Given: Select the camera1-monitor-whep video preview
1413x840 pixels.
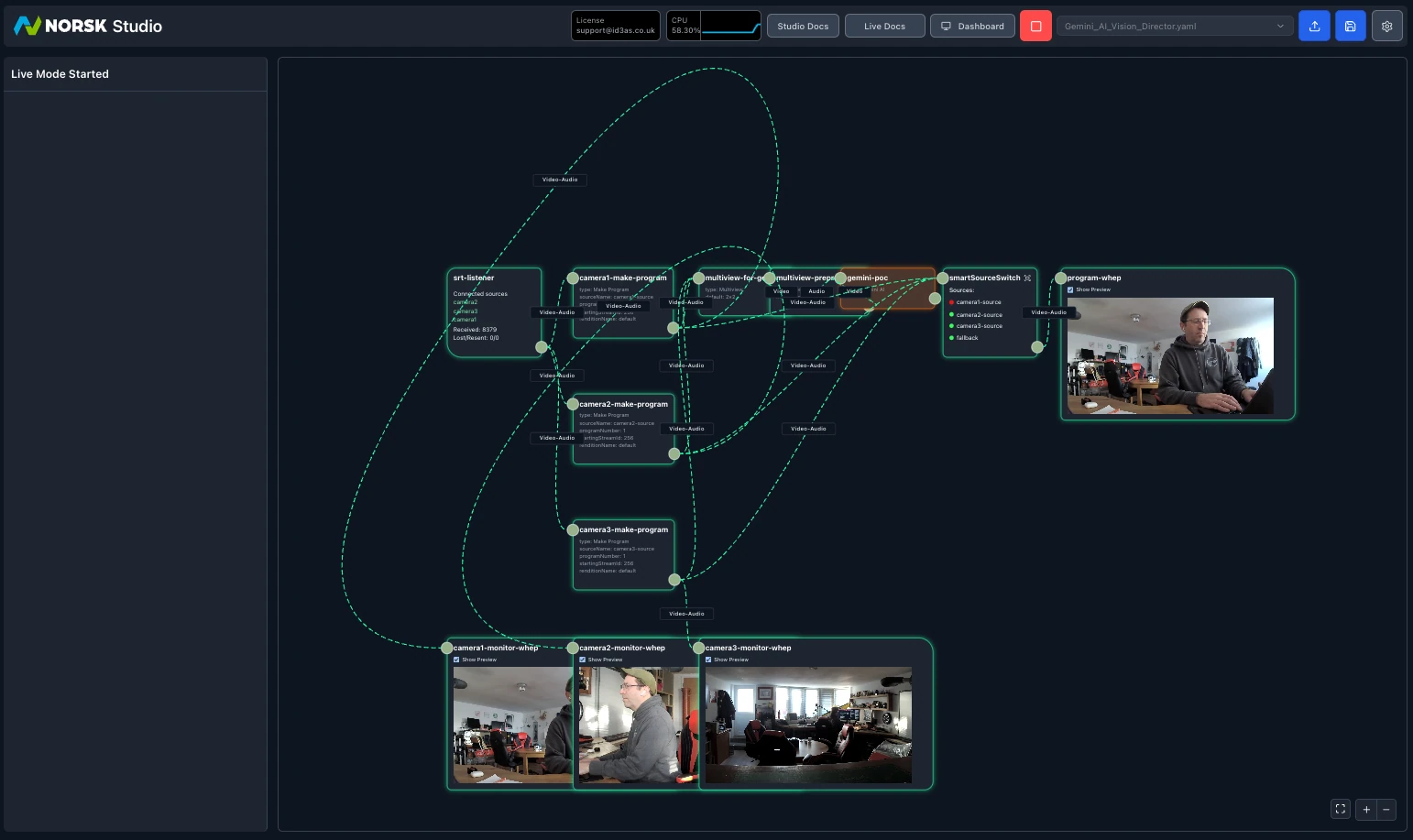Looking at the screenshot, I should (x=513, y=725).
